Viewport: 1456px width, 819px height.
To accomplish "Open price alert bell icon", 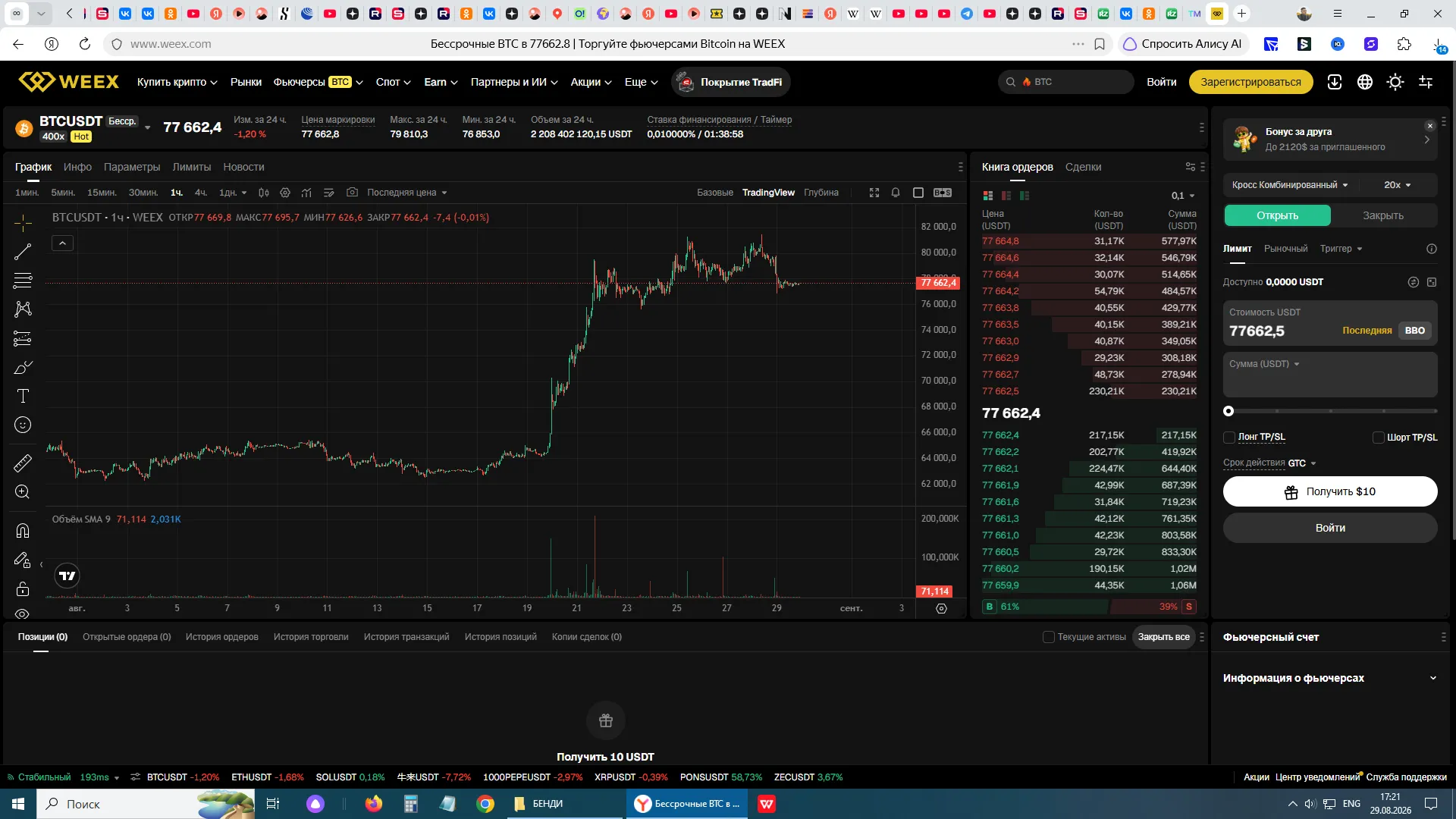I will click(896, 193).
